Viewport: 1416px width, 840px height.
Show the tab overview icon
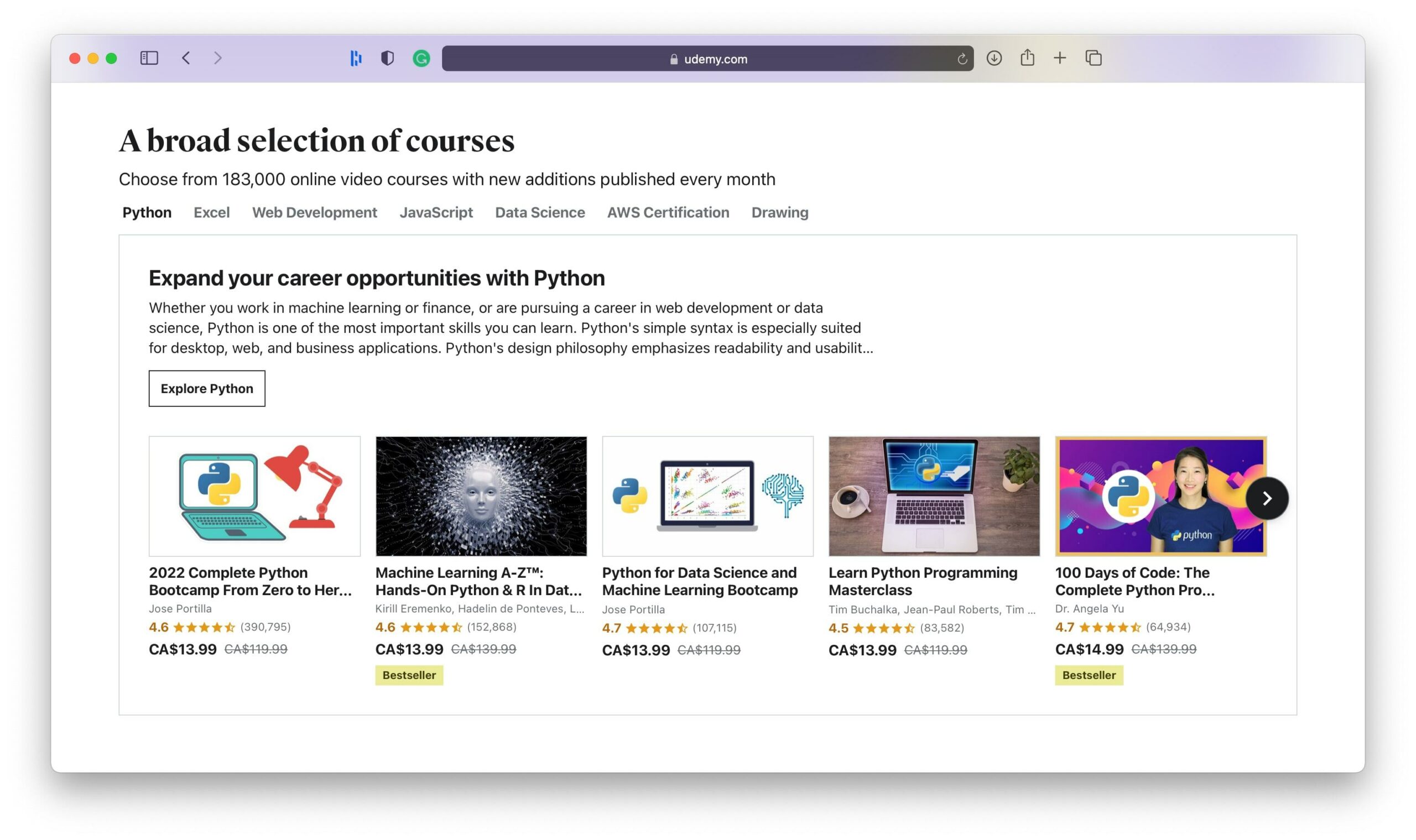click(1093, 58)
